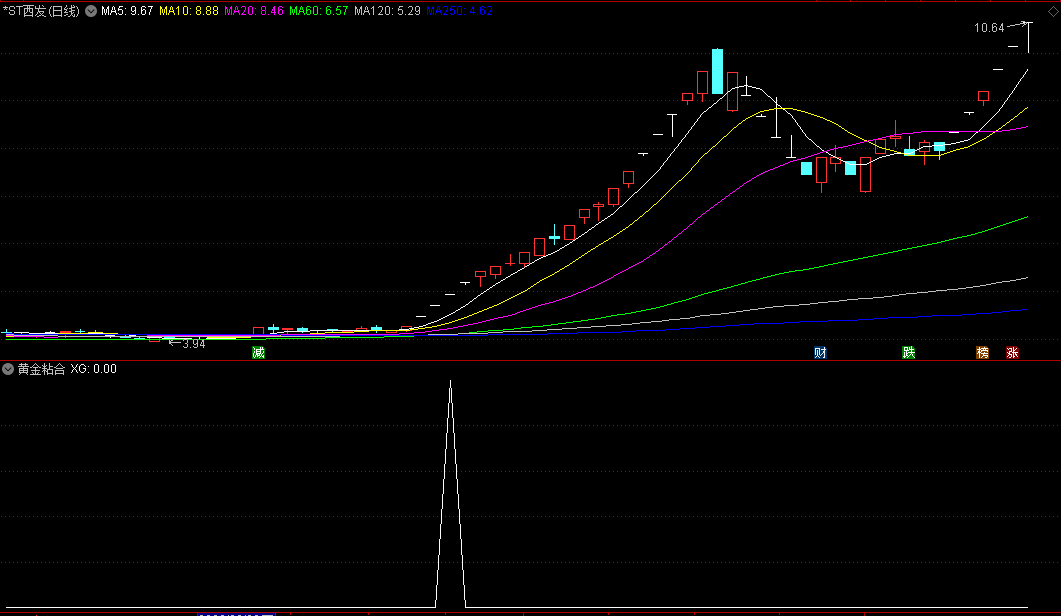Screen dimensions: 1061x616
Task: Click the last candlestick at the 10.64 high
Action: click(1029, 37)
